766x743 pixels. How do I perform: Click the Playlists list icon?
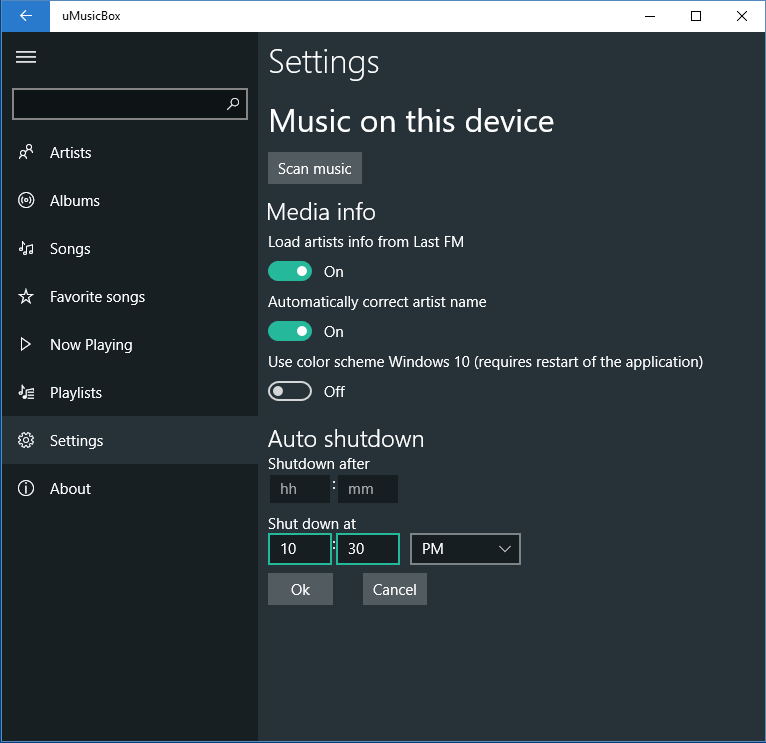click(x=26, y=393)
